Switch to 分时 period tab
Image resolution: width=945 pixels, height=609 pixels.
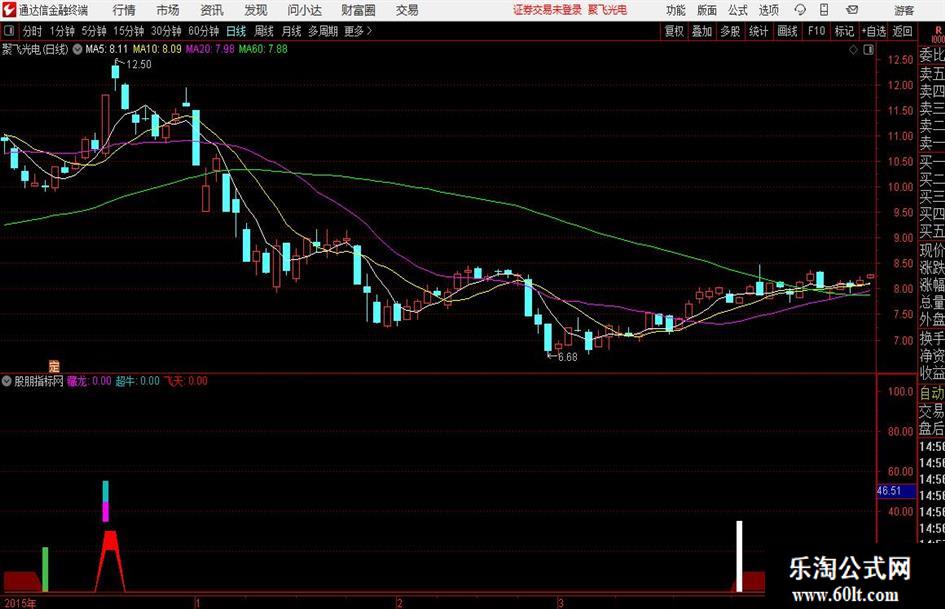pyautogui.click(x=32, y=31)
